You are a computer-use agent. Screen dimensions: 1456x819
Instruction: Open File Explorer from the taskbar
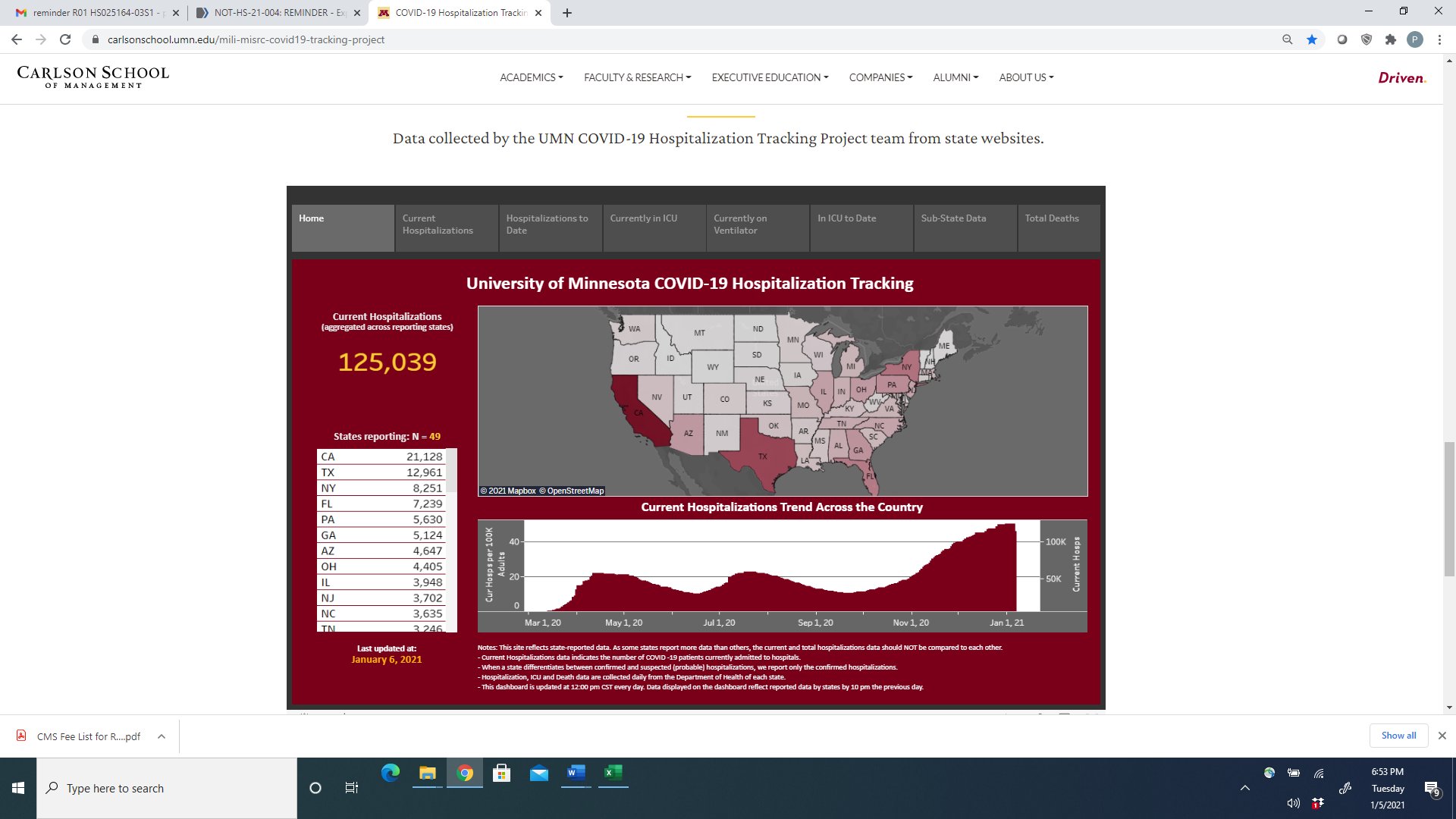[428, 773]
